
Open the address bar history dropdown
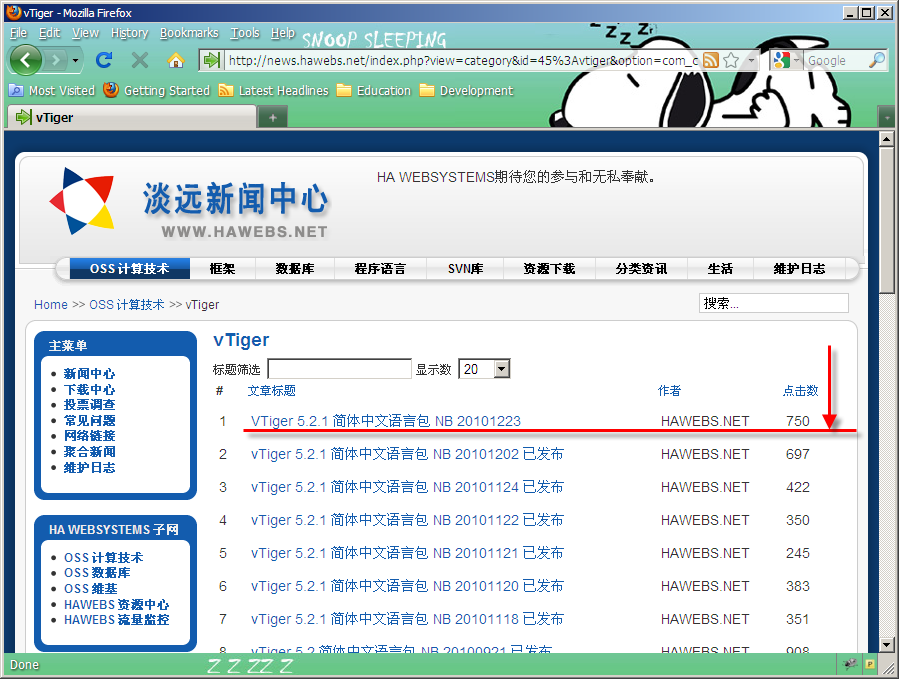pos(751,60)
